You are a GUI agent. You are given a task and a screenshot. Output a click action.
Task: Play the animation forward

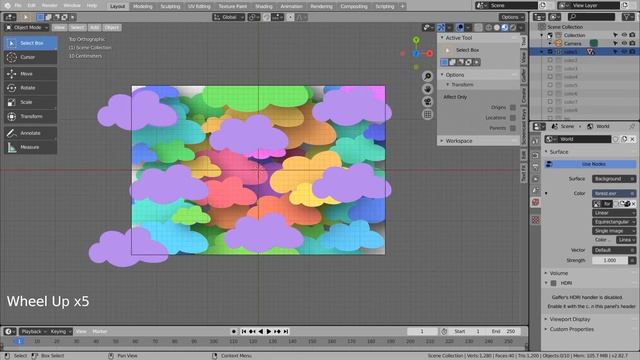[x=269, y=331]
